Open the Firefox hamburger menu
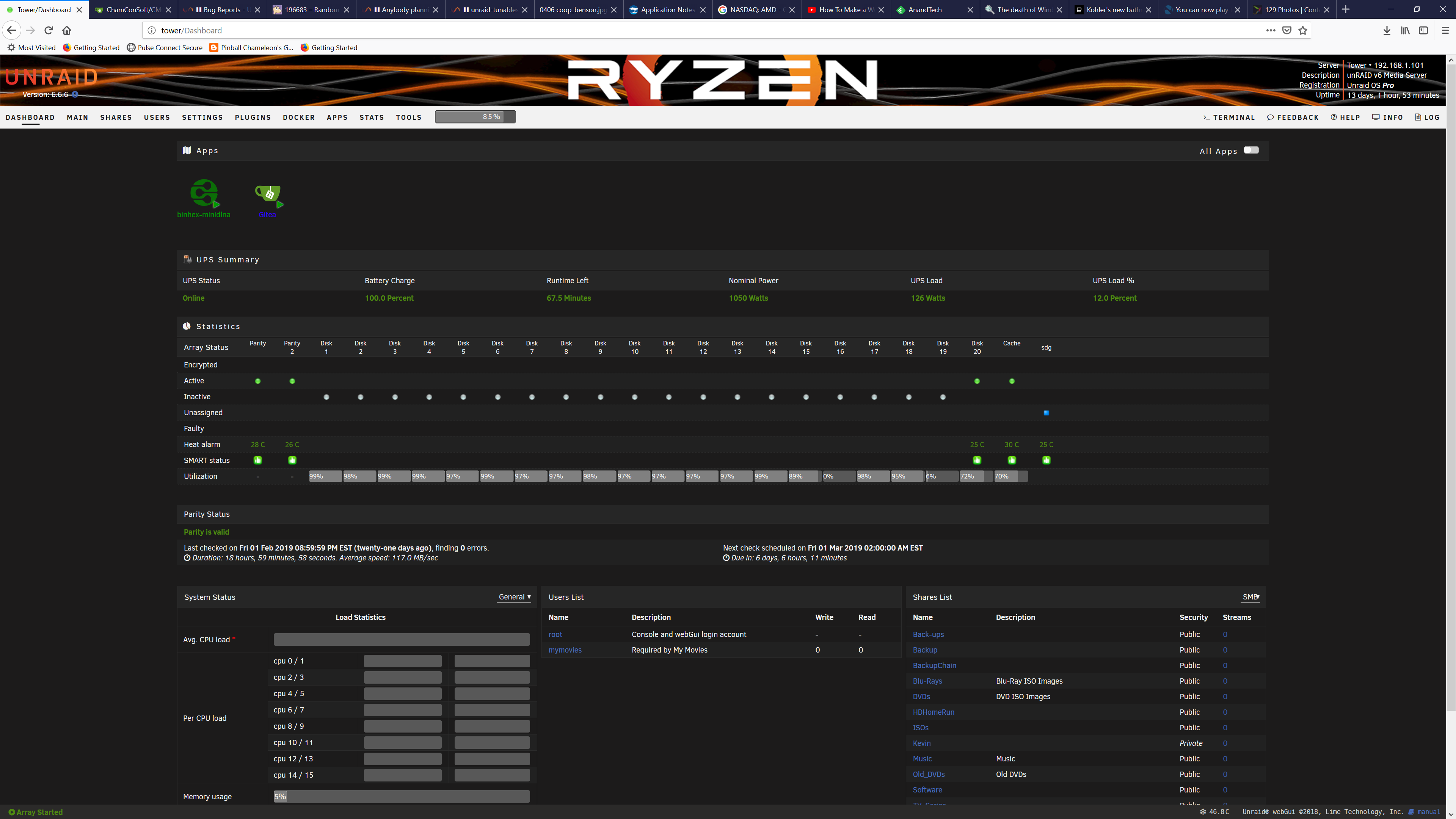1456x819 pixels. 1445,30
